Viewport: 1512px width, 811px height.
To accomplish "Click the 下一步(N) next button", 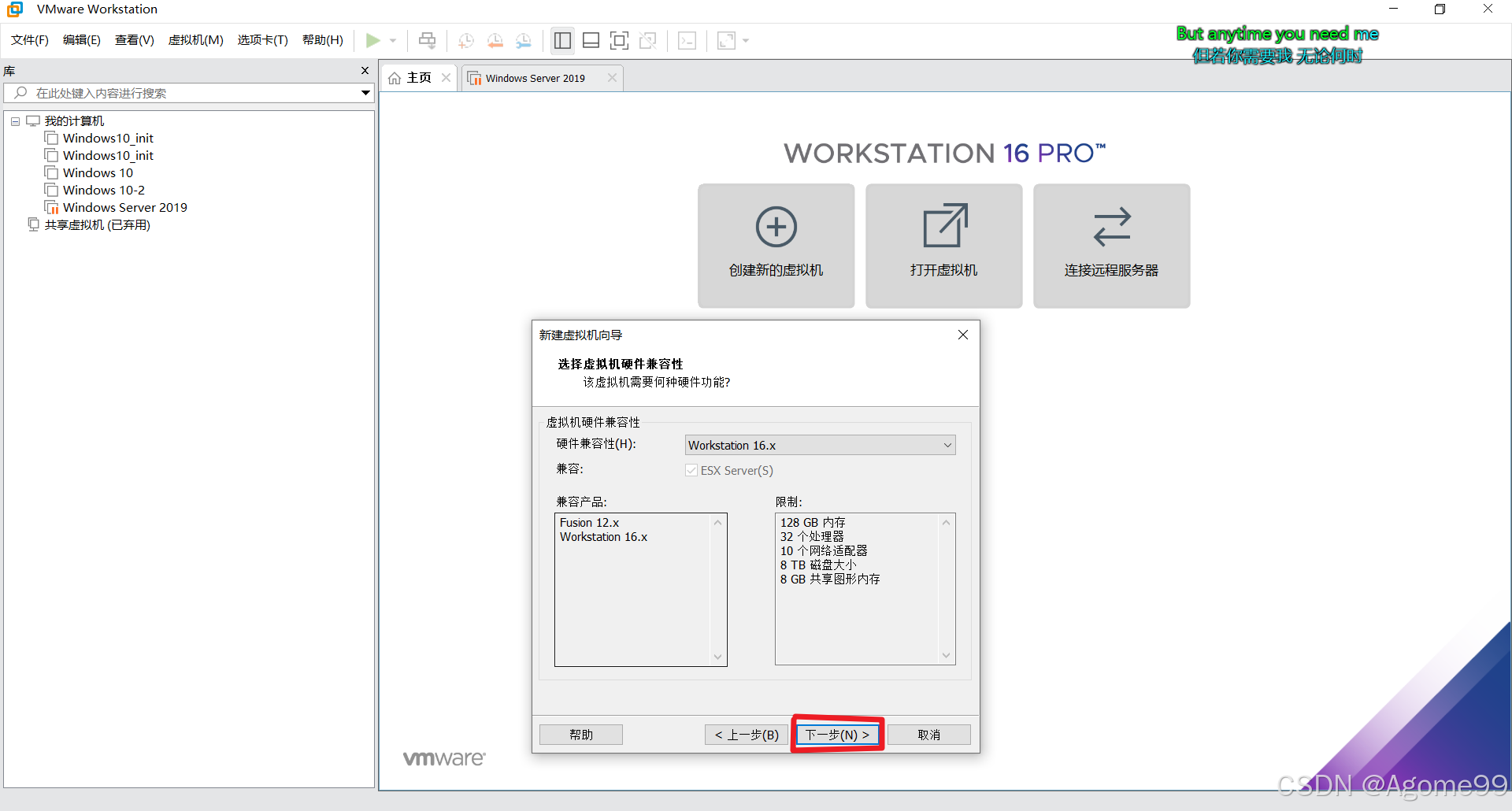I will (x=837, y=735).
